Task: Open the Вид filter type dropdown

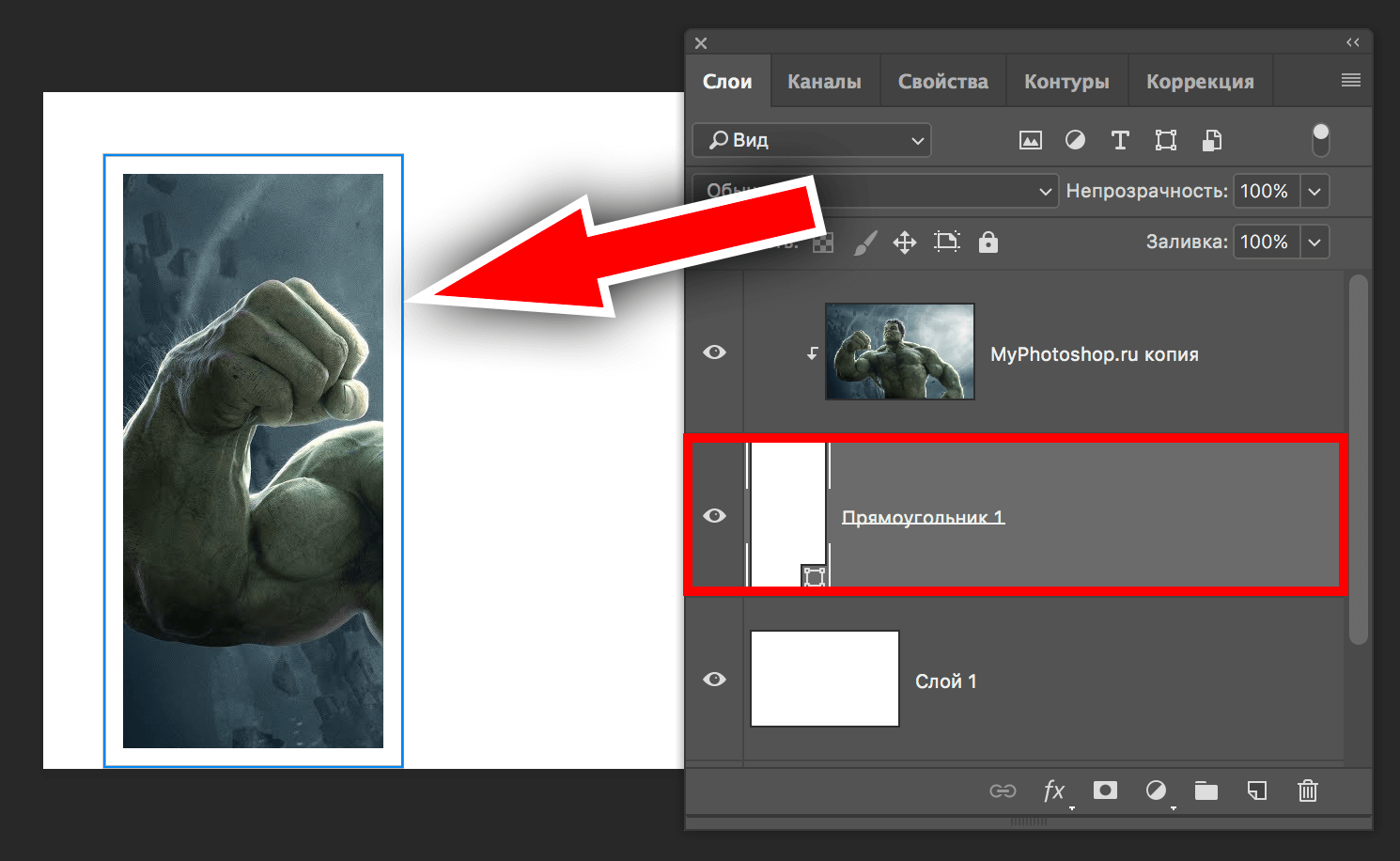Action: 812,140
